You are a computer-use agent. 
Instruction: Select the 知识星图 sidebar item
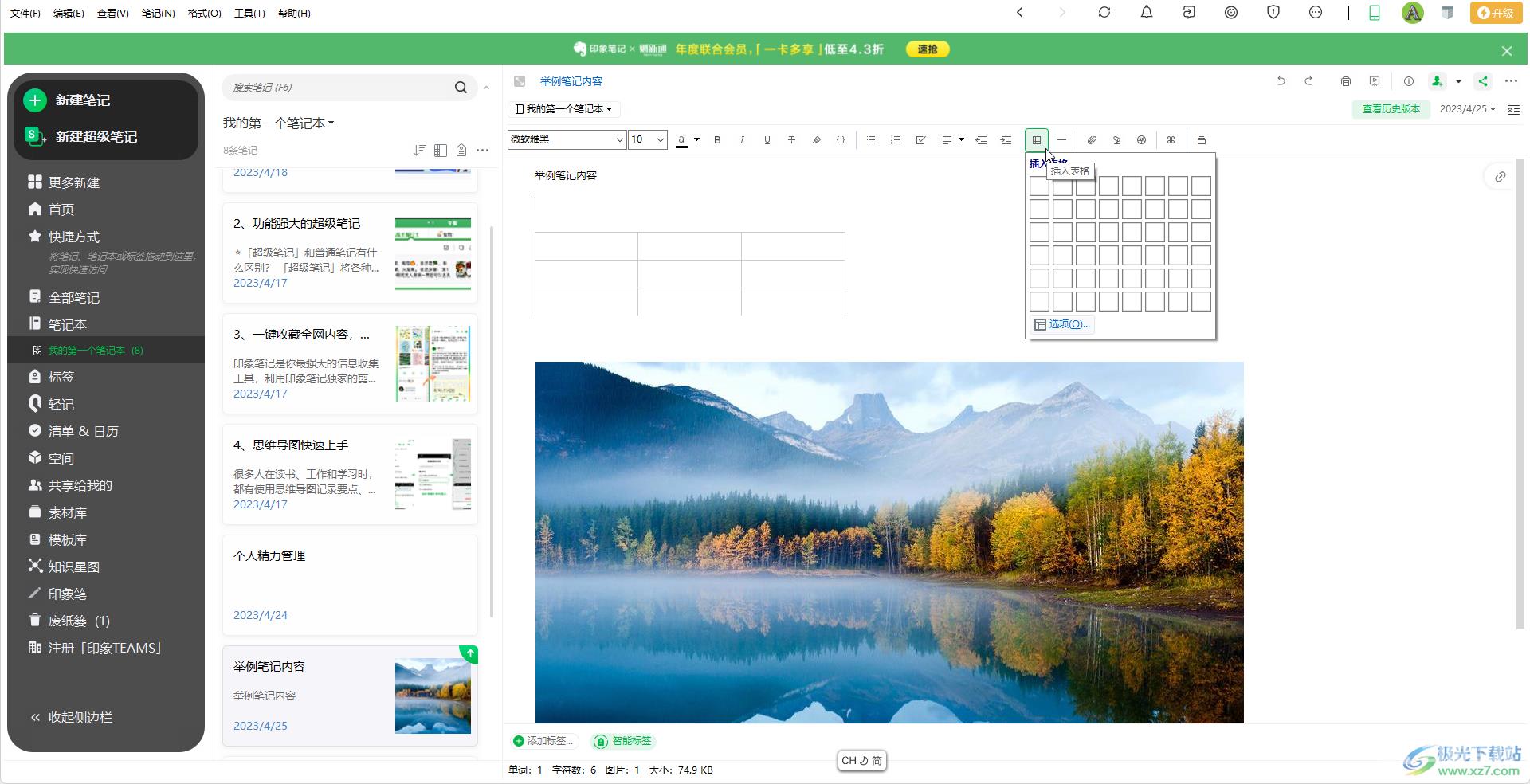click(64, 566)
